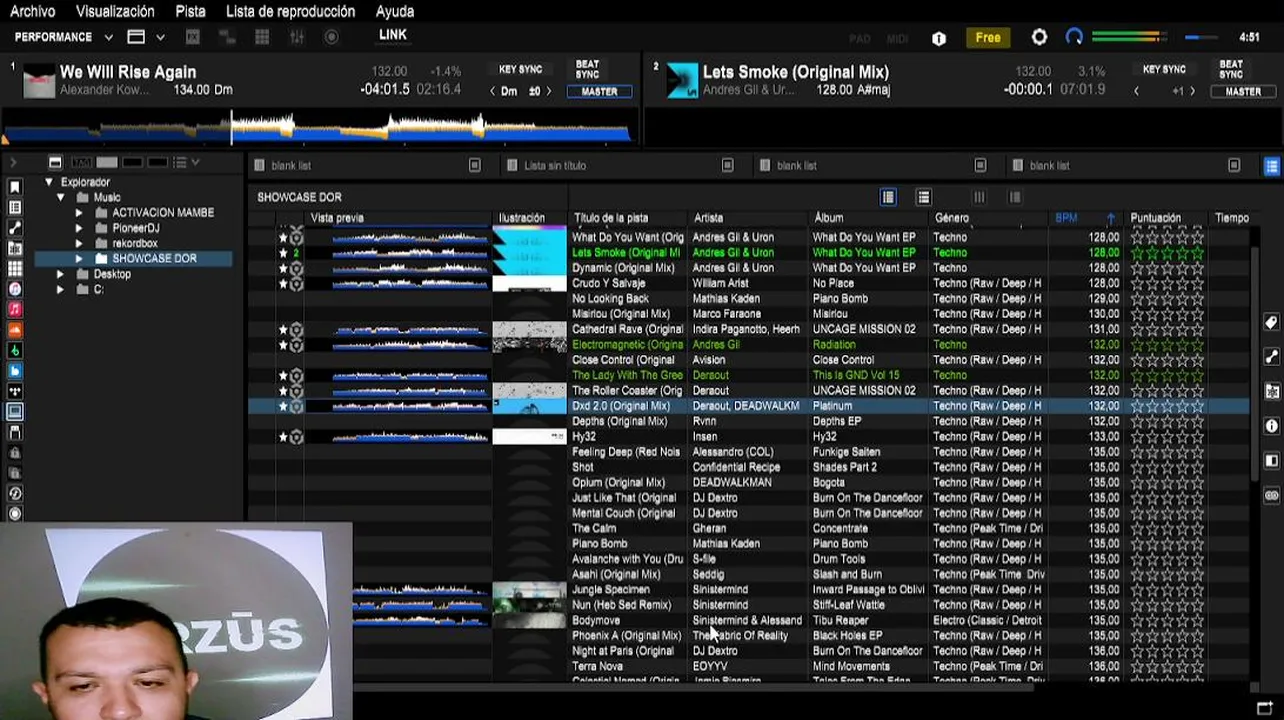Open the recording panel
1284x720 pixels.
click(x=331, y=37)
